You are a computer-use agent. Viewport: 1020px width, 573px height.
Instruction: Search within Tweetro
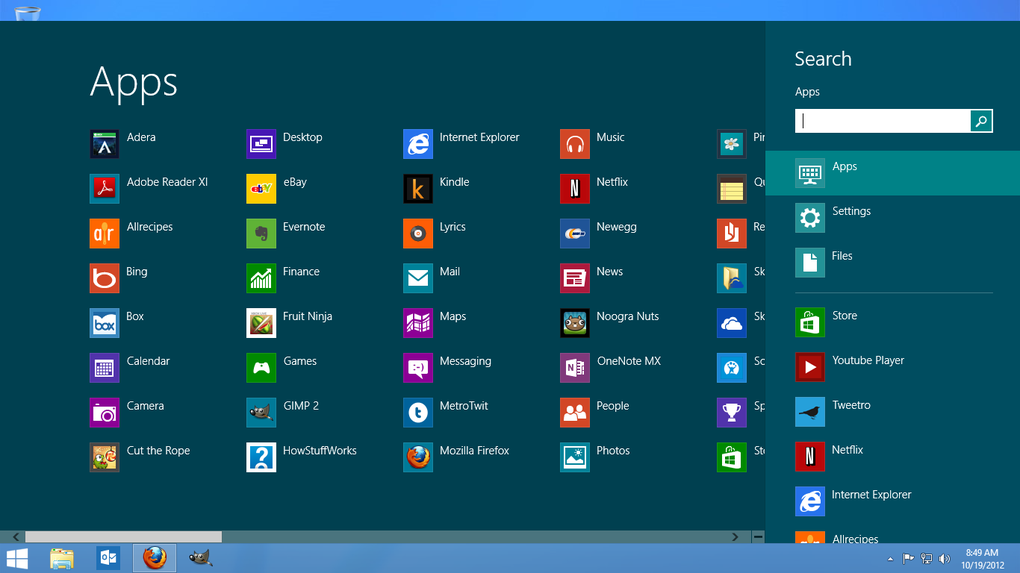892,412
